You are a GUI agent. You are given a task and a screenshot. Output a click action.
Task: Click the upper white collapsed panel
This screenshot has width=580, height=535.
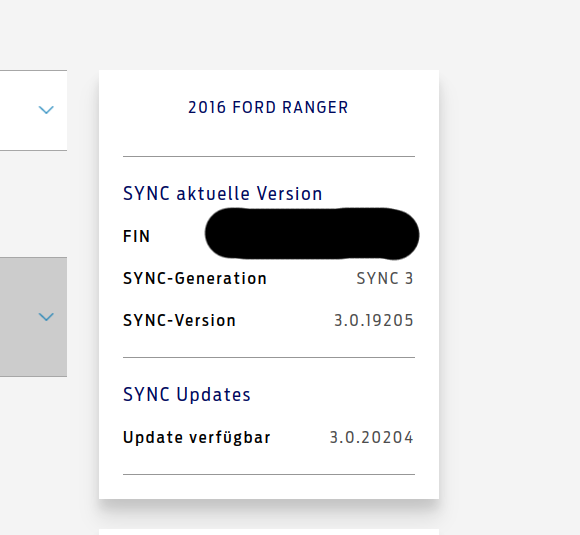pos(33,110)
